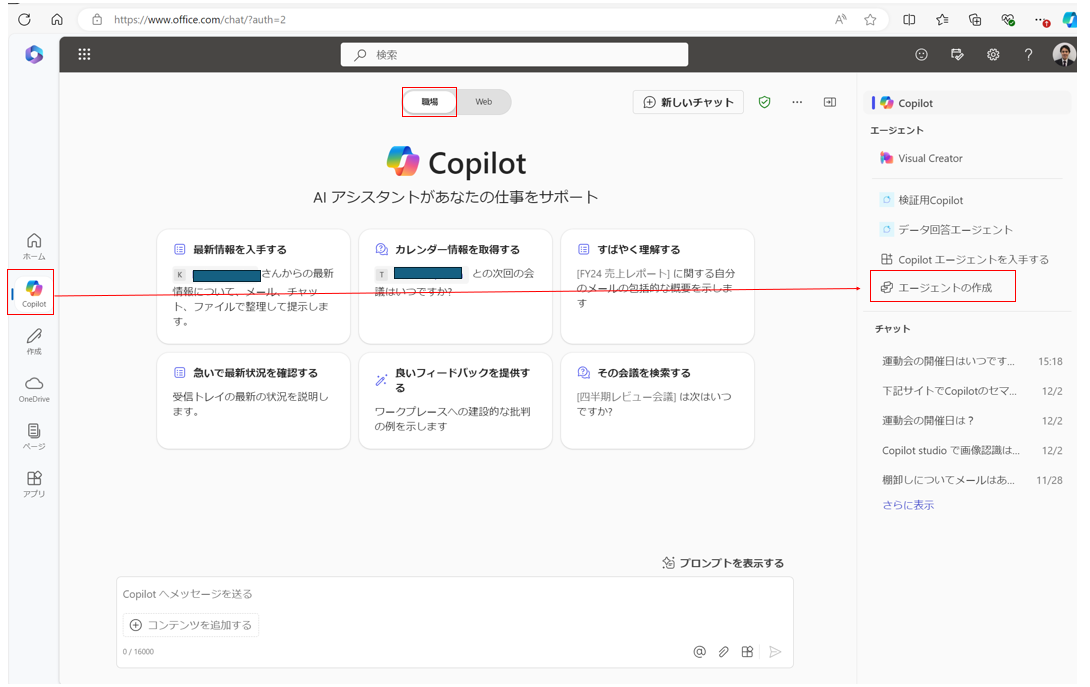1090x687 pixels.
Task: Click the Read aloud icon in address bar
Action: (840, 19)
